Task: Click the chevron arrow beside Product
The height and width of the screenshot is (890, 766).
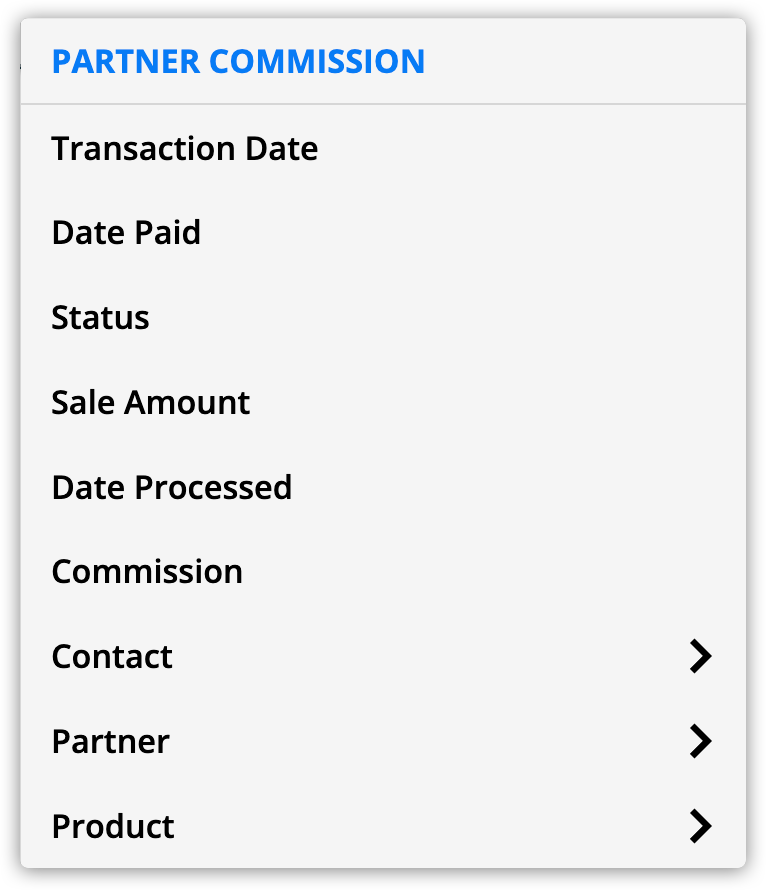Action: [700, 827]
